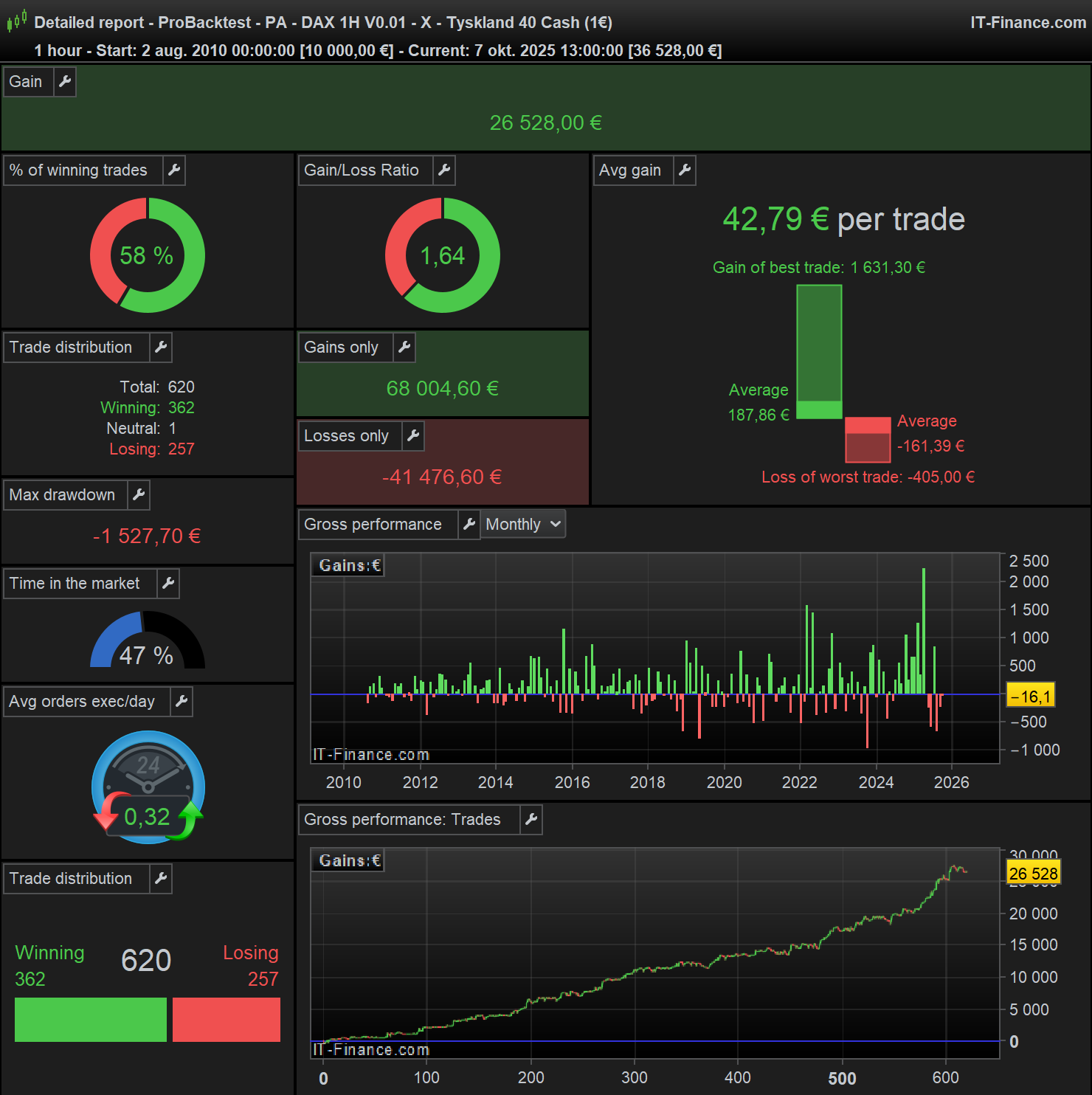Open Max drawdown wrench settings
This screenshot has width=1092, height=1095.
click(x=139, y=495)
